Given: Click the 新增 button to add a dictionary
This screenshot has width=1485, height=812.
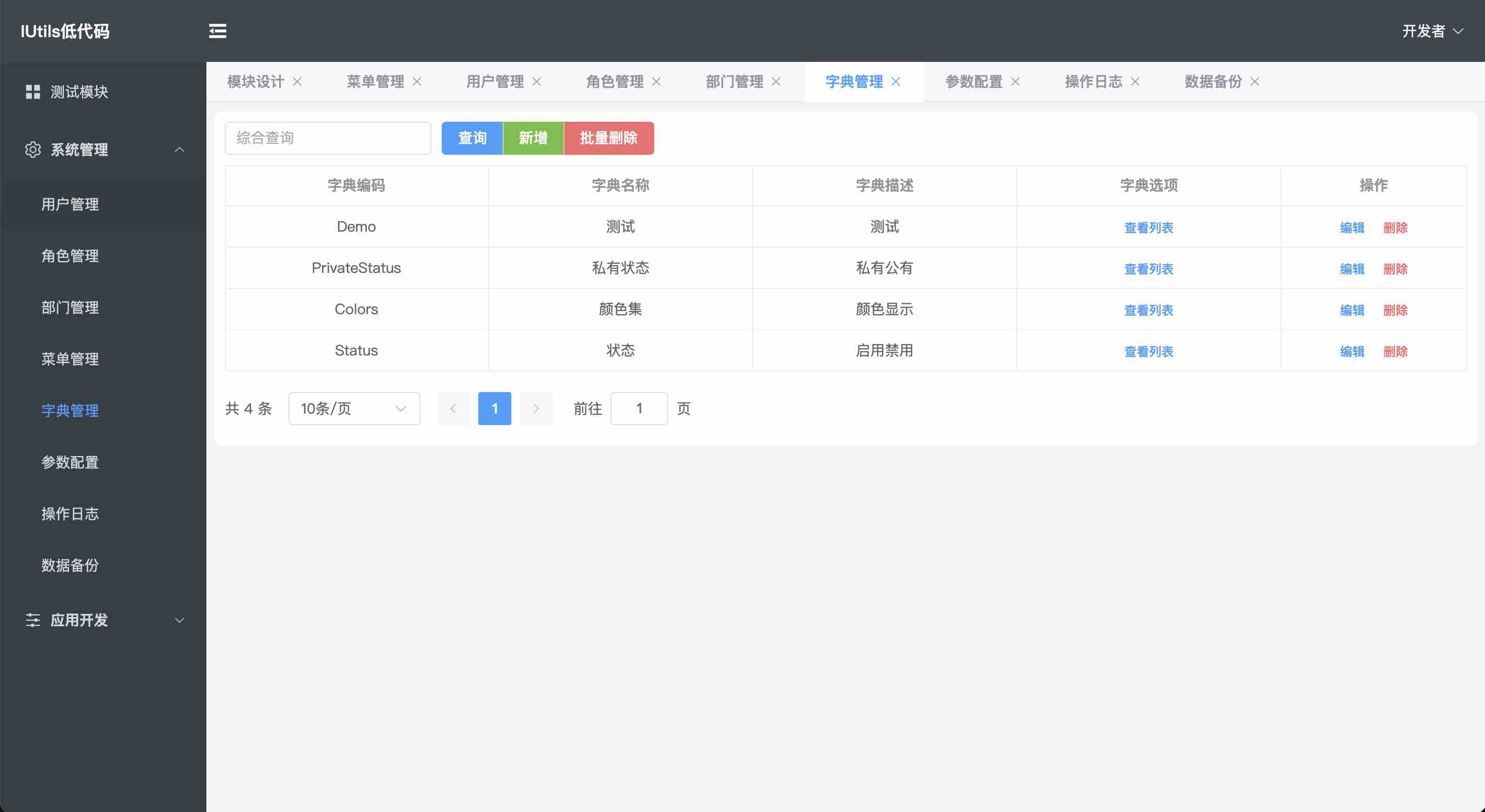Looking at the screenshot, I should [x=533, y=138].
